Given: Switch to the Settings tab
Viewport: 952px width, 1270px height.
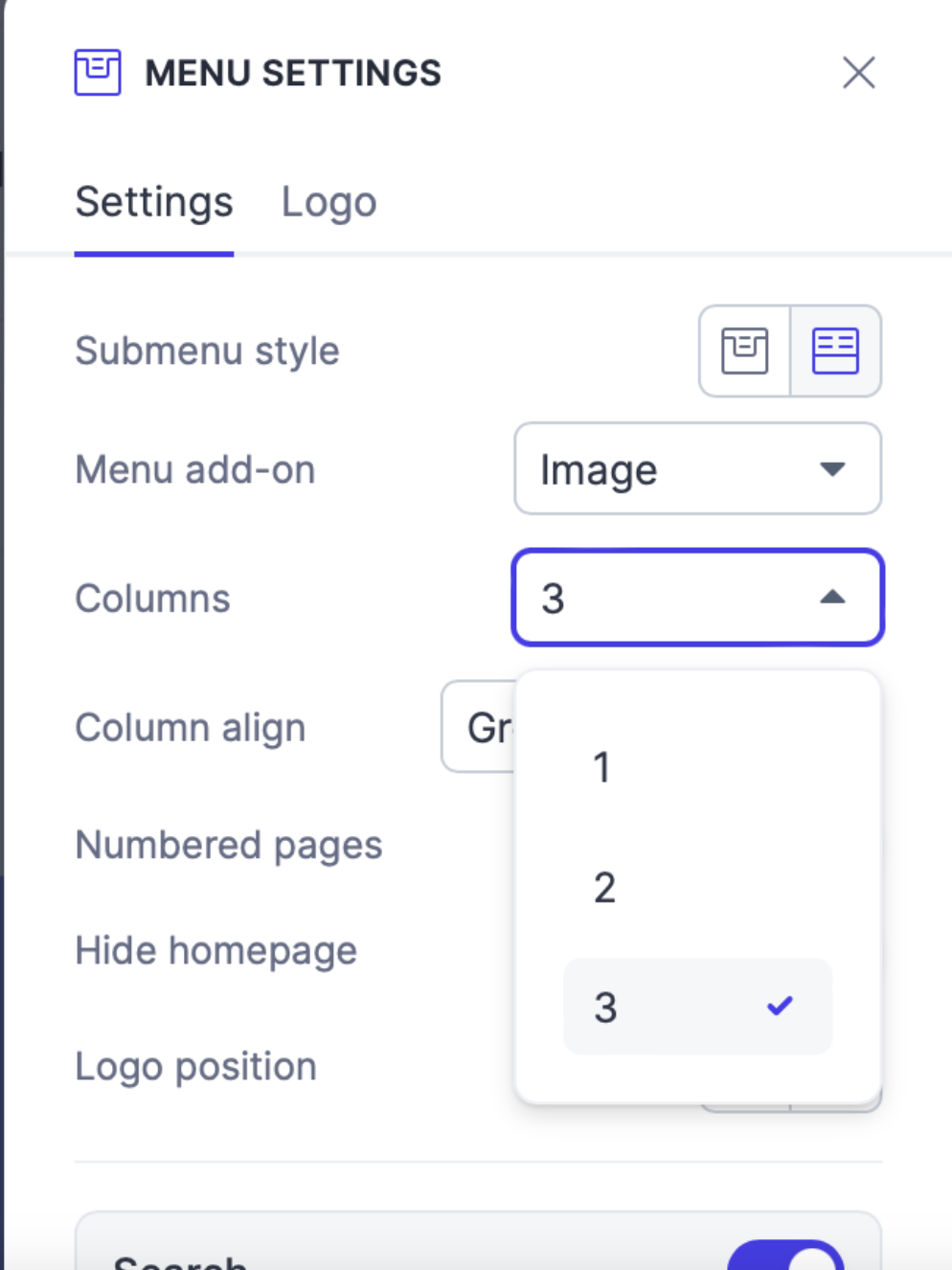Looking at the screenshot, I should tap(154, 202).
